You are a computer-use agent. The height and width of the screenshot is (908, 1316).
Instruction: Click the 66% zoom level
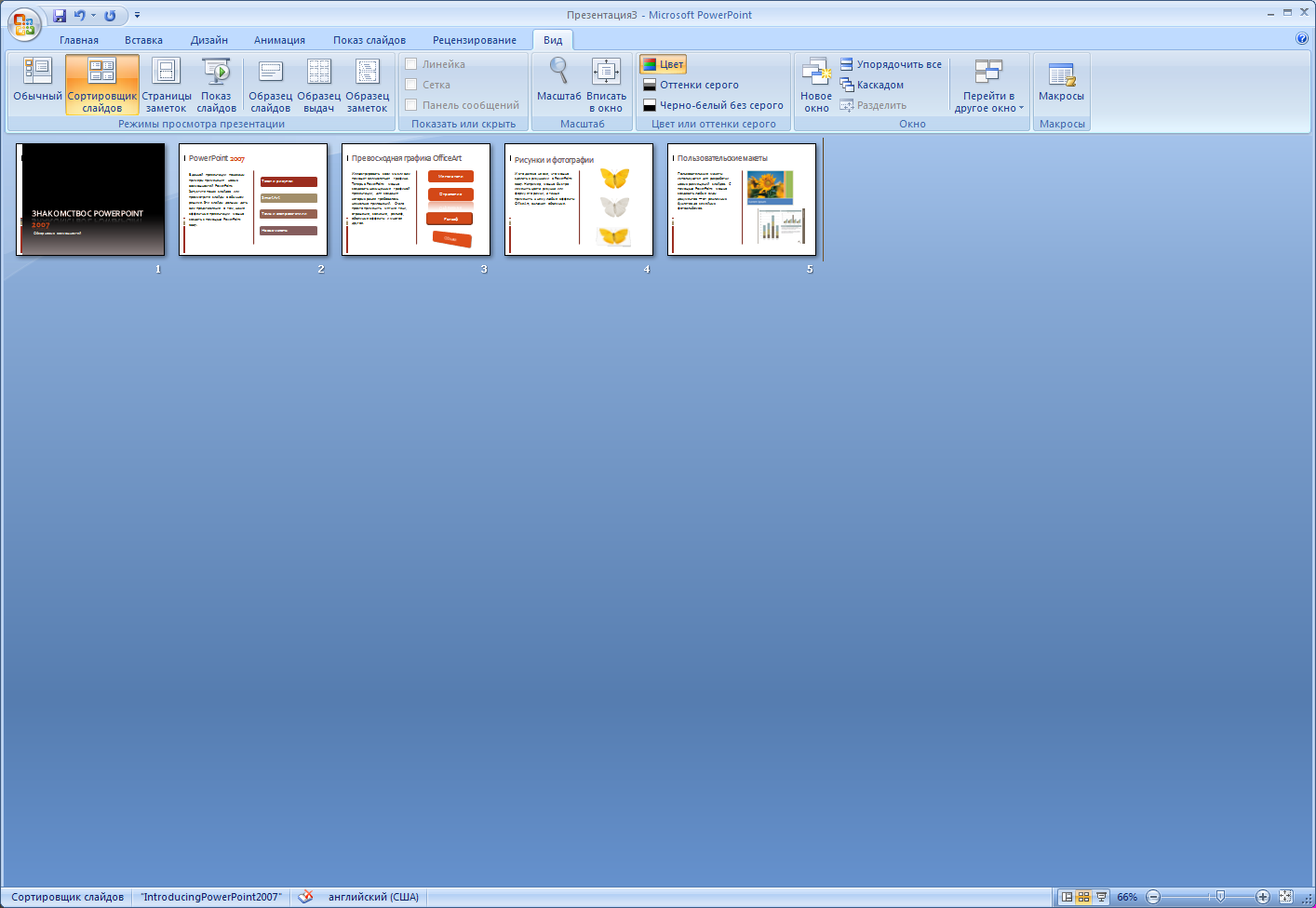coord(1127,897)
